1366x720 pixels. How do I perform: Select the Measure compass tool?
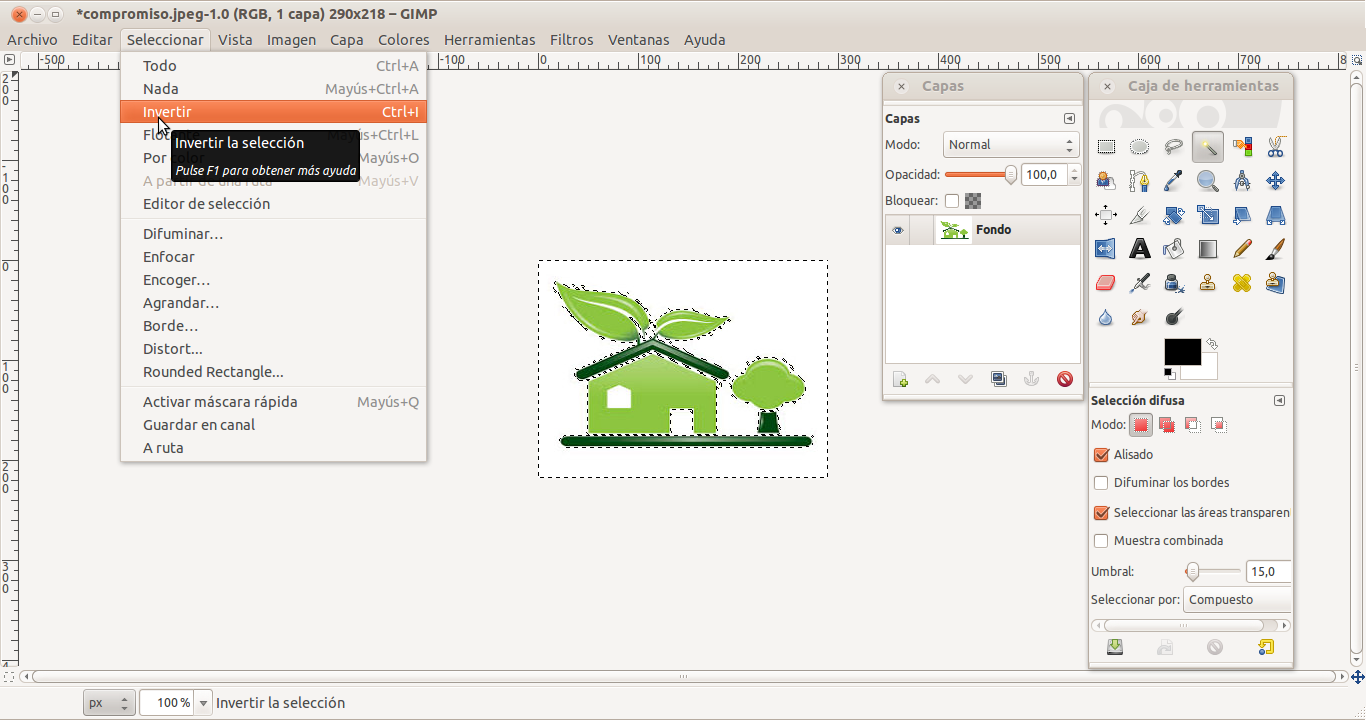click(1242, 181)
